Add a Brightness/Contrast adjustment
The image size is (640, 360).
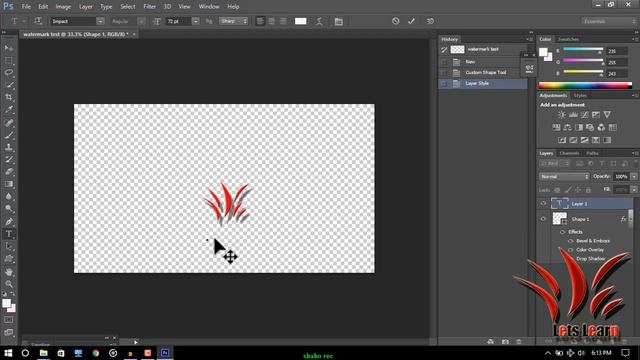(x=562, y=115)
